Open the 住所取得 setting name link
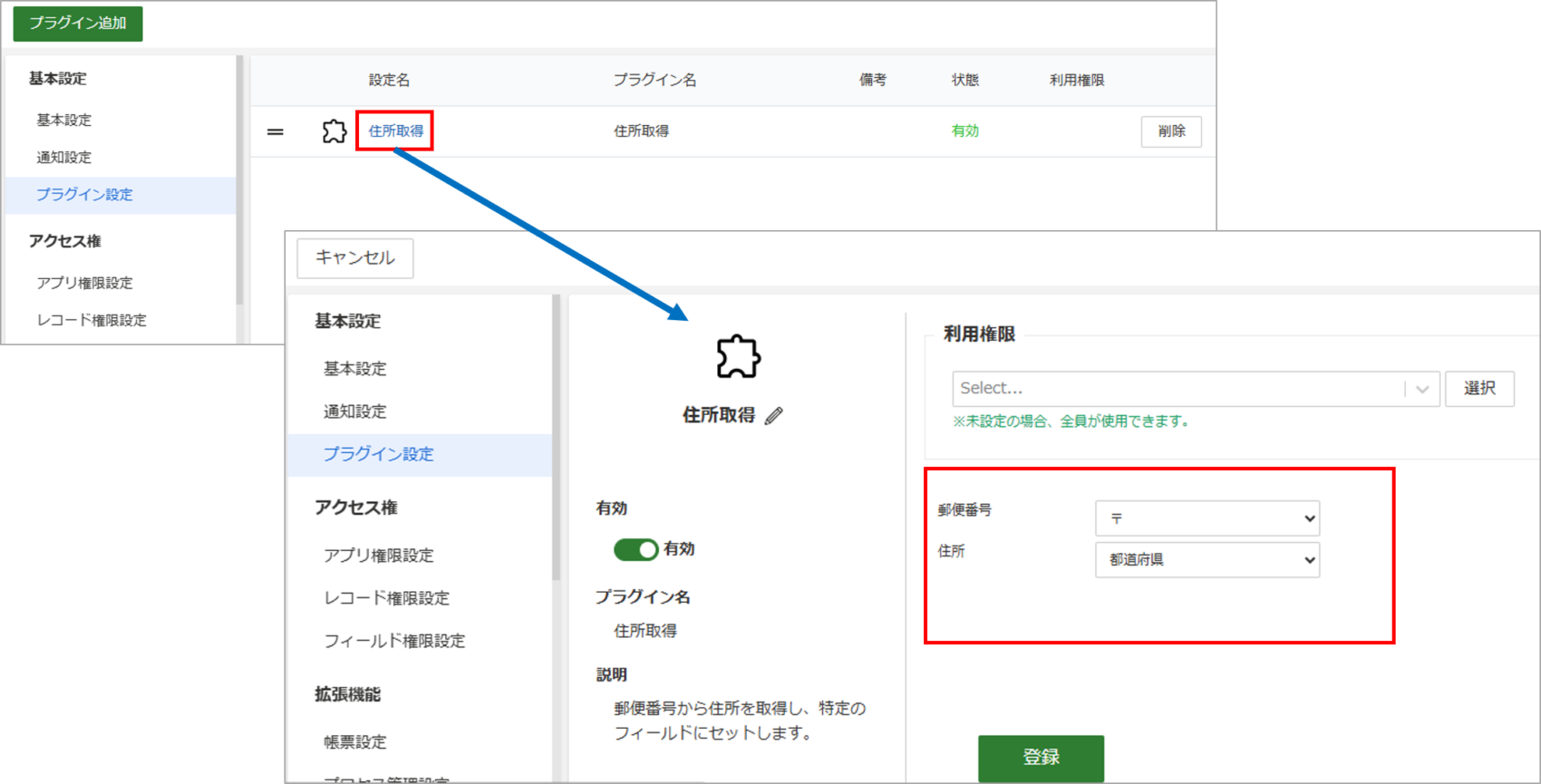This screenshot has width=1541, height=784. point(395,131)
